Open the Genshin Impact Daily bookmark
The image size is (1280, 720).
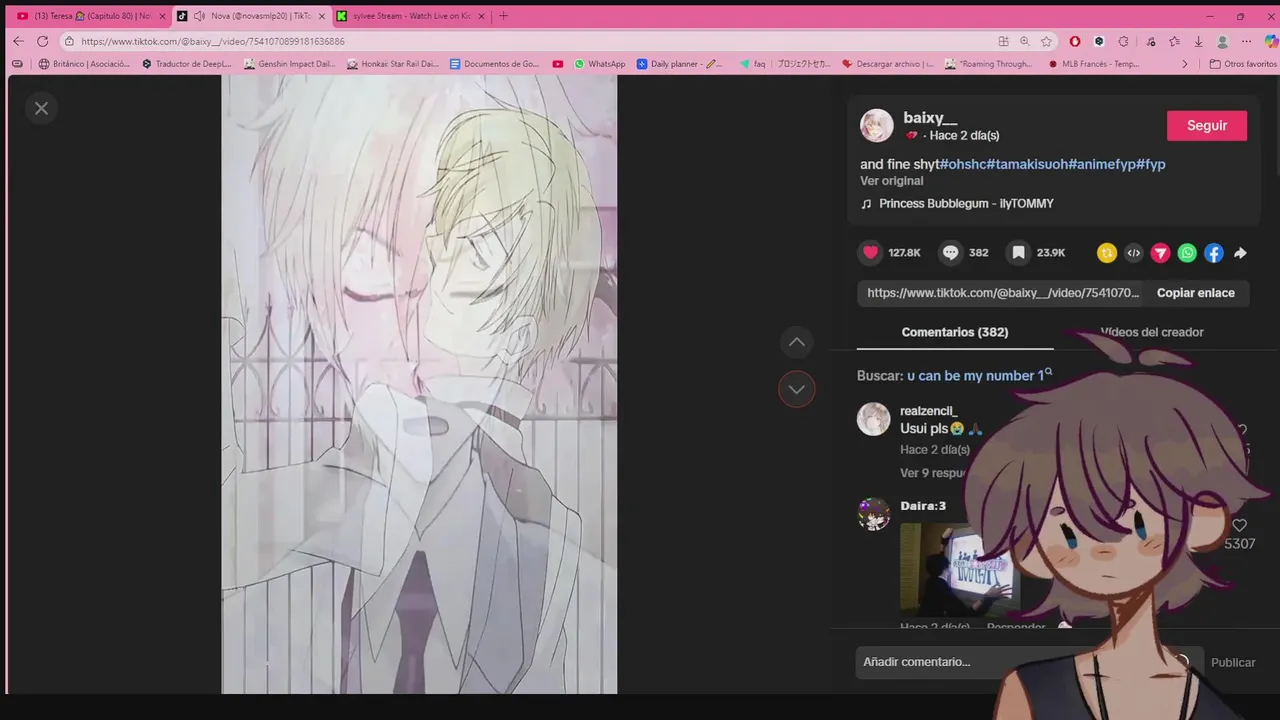coord(290,64)
